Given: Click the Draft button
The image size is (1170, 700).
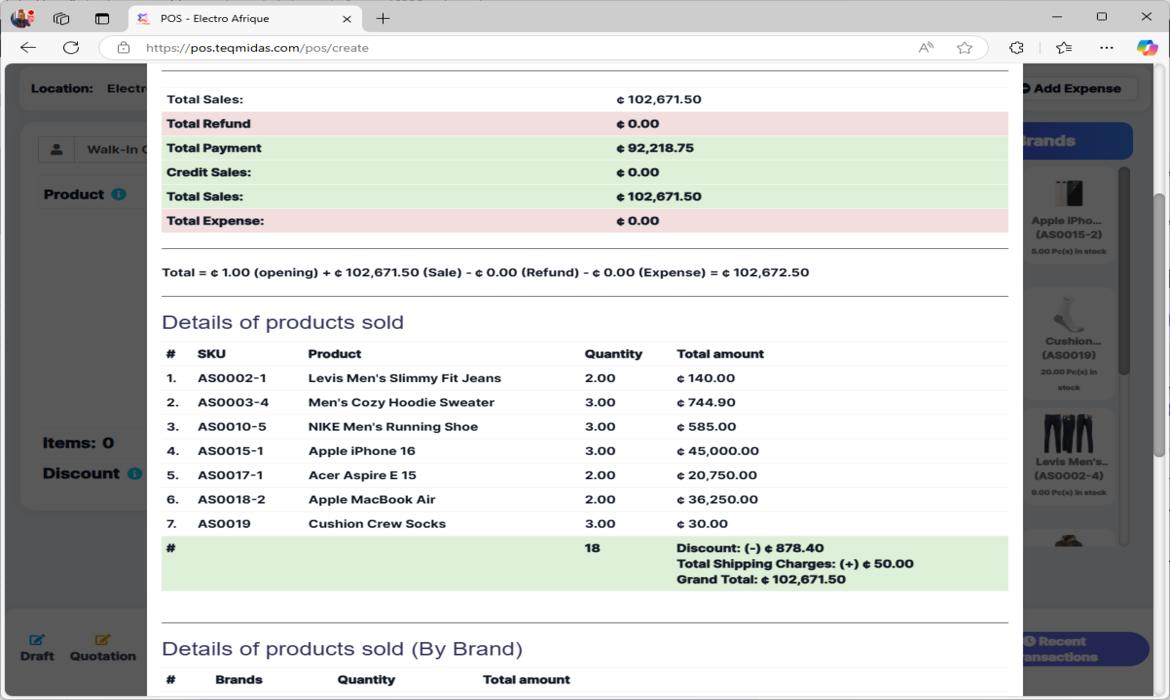Looking at the screenshot, I should point(37,647).
